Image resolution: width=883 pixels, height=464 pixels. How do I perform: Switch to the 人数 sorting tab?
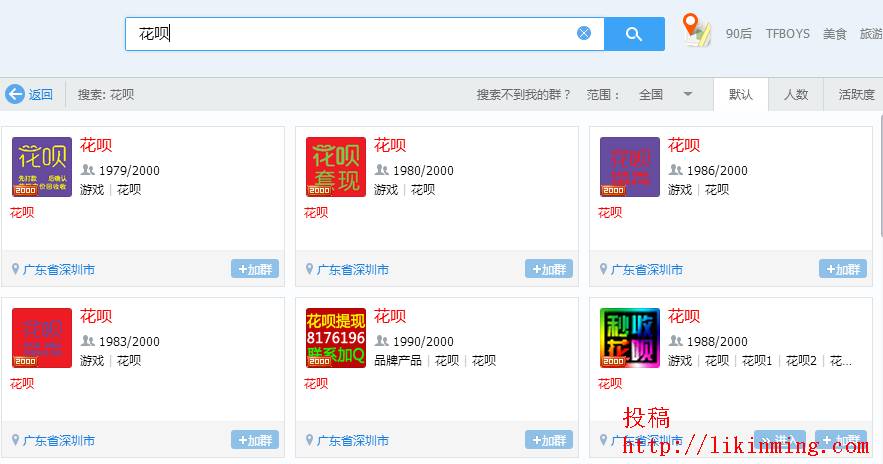[796, 94]
